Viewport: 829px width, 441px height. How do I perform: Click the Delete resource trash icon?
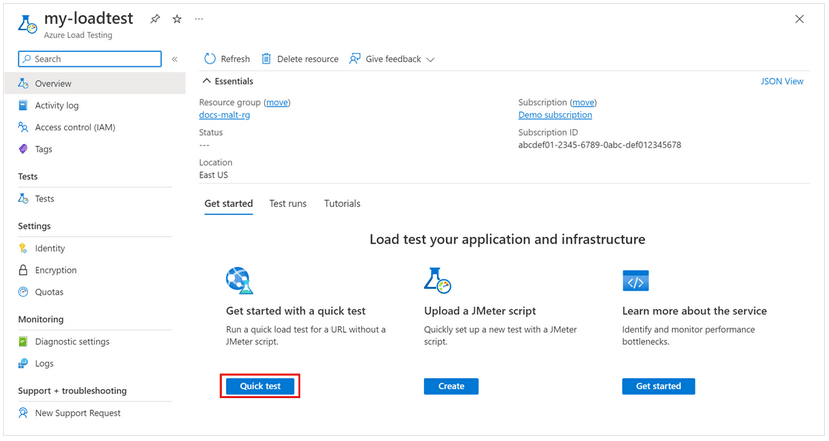(x=266, y=59)
